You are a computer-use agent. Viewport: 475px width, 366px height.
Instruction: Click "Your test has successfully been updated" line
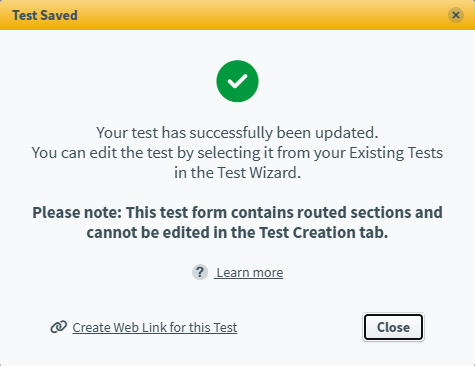pyautogui.click(x=237, y=133)
